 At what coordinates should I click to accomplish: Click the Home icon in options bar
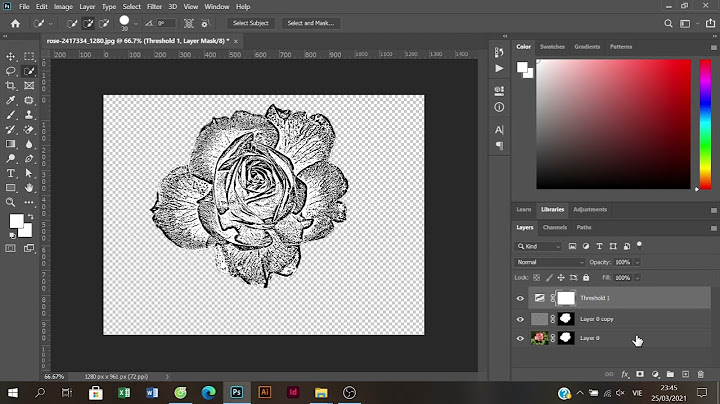pyautogui.click(x=15, y=23)
